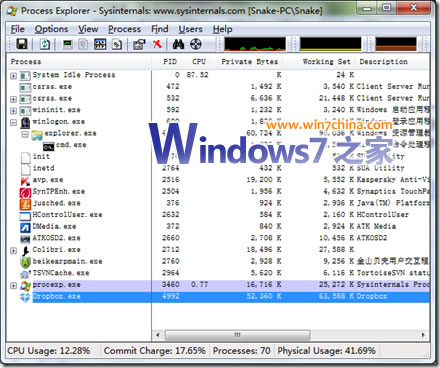Open the Find menu

pyautogui.click(x=160, y=29)
